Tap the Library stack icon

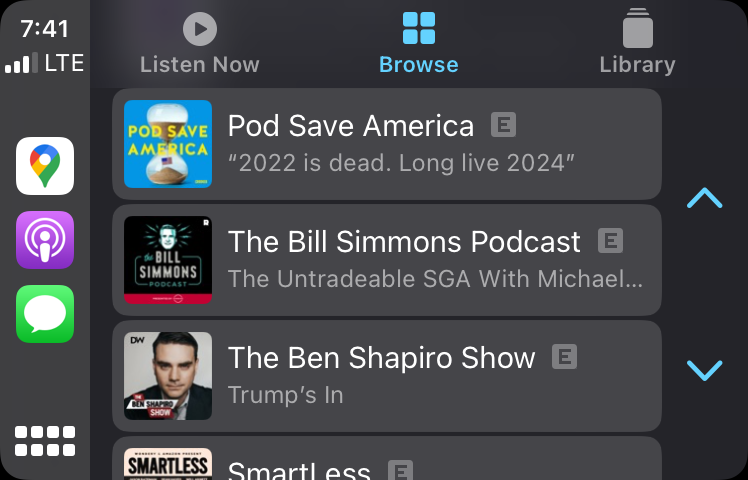pos(637,28)
